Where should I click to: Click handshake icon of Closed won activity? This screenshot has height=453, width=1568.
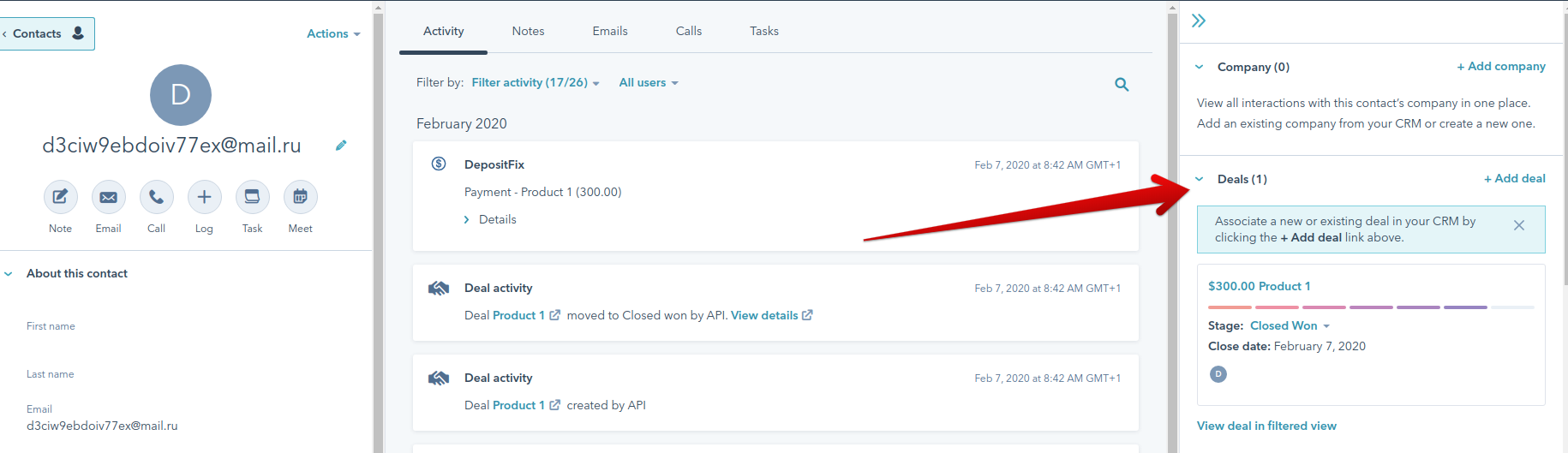439,289
